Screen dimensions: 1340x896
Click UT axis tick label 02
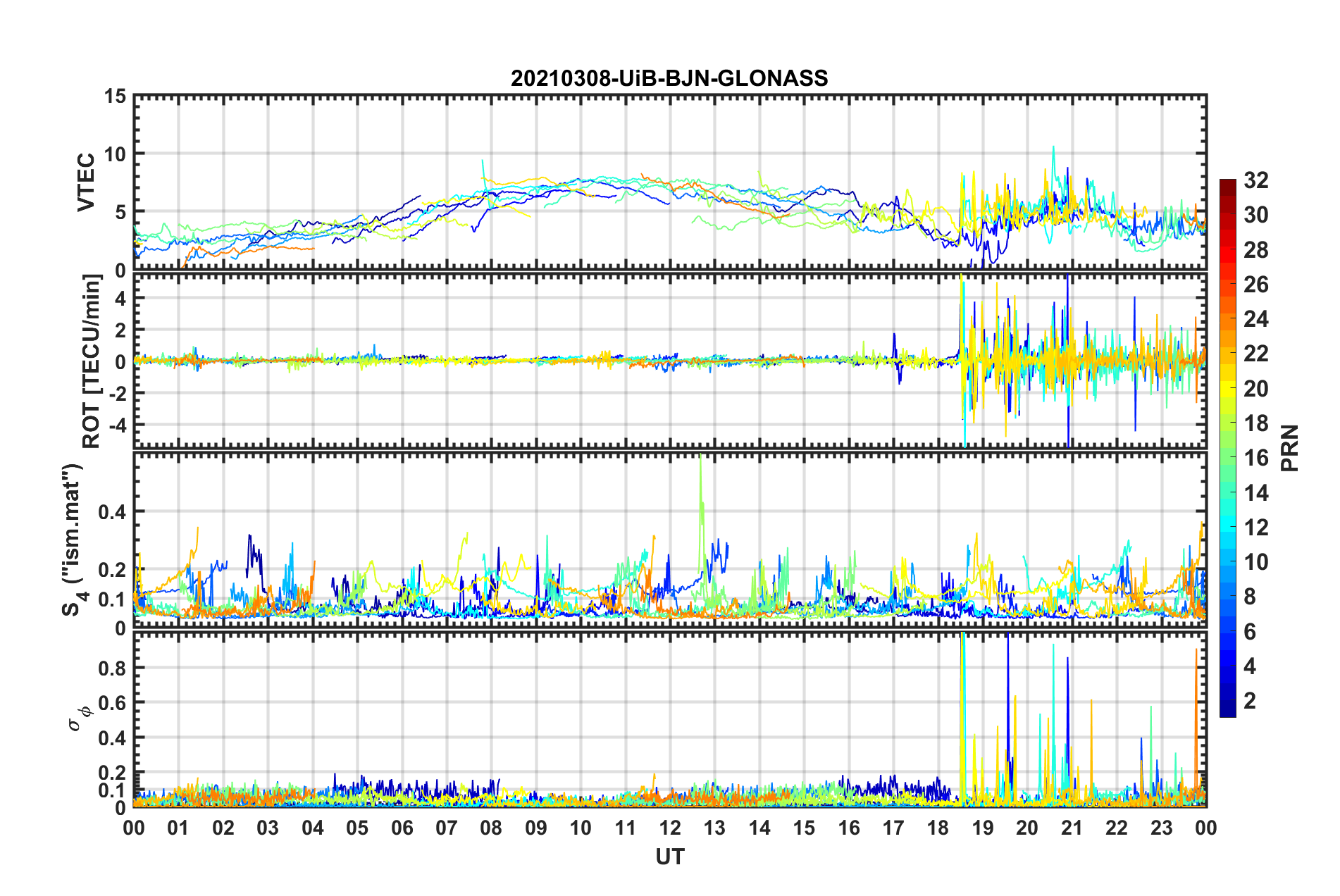pos(223,828)
